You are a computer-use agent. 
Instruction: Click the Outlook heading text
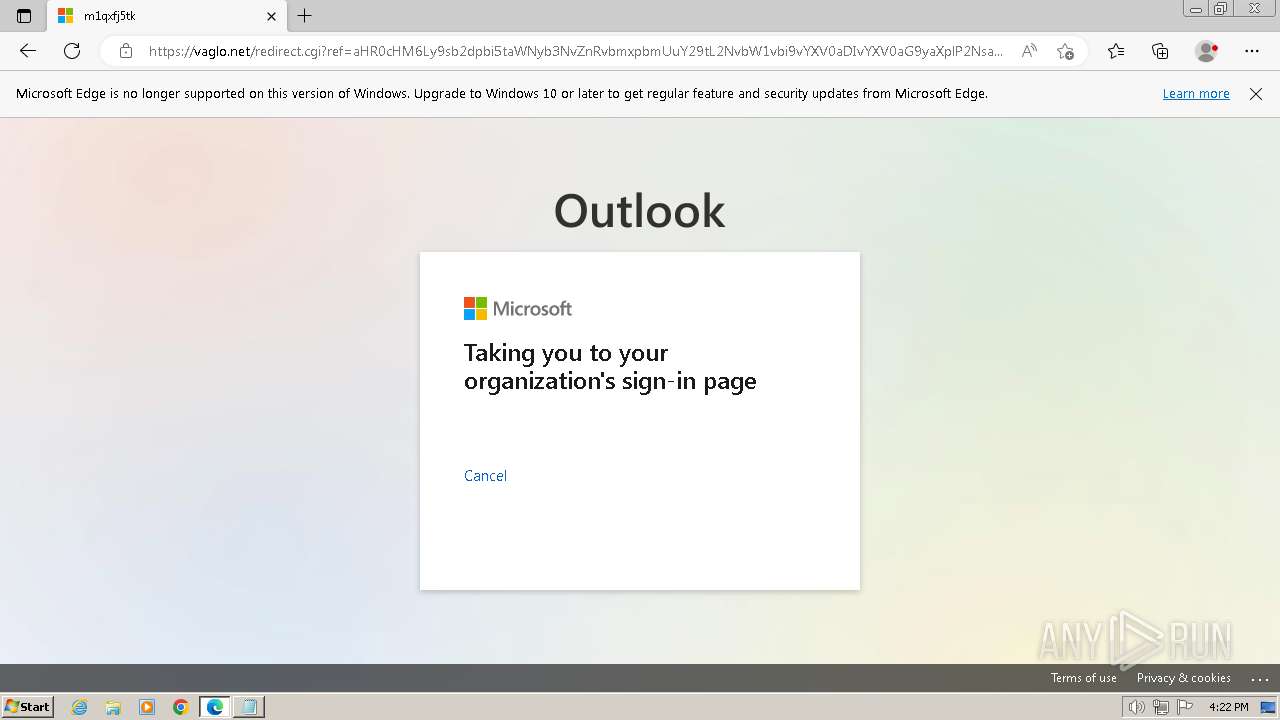click(x=640, y=211)
